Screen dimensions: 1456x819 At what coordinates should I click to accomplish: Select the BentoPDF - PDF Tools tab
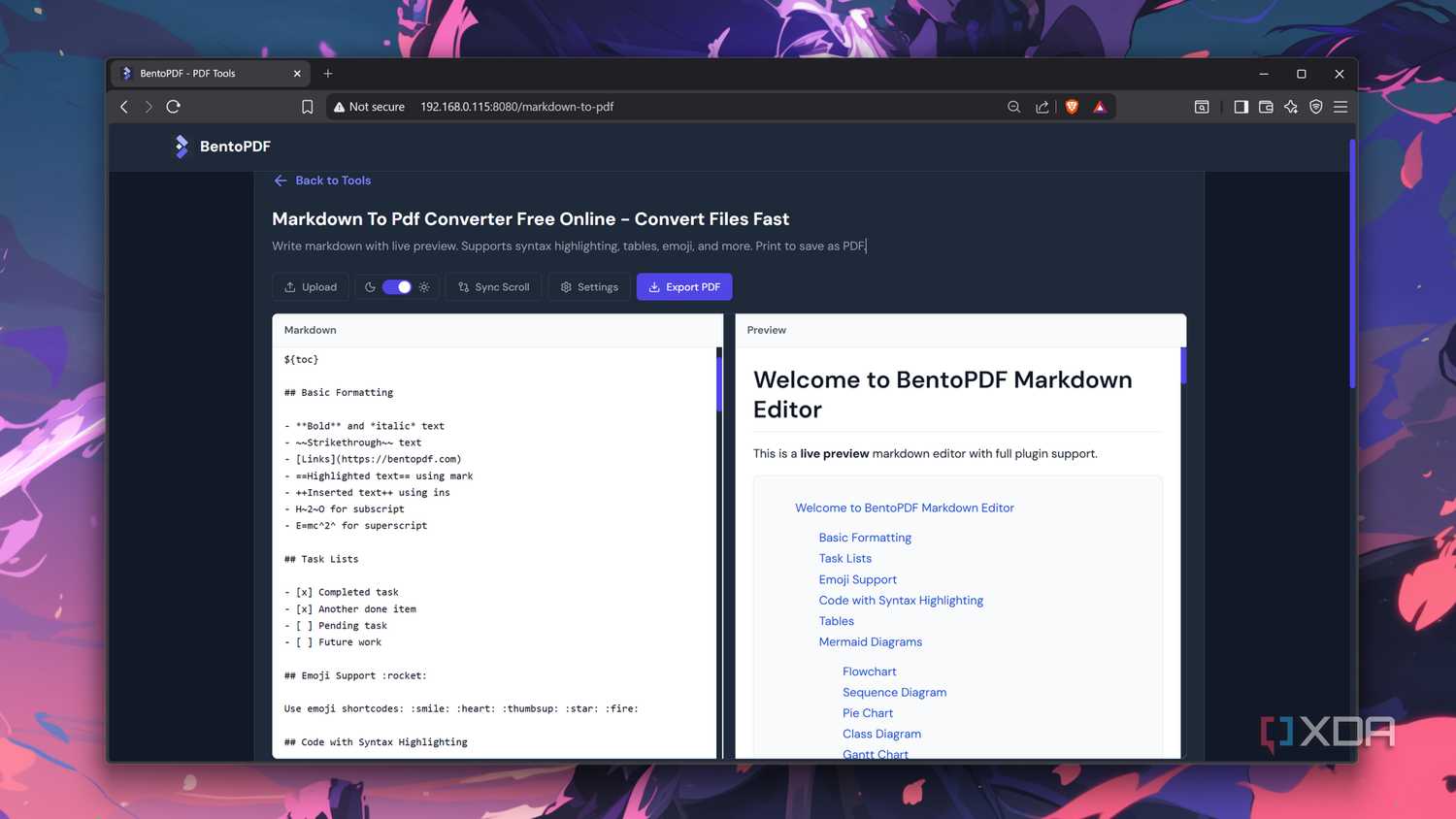coord(211,74)
